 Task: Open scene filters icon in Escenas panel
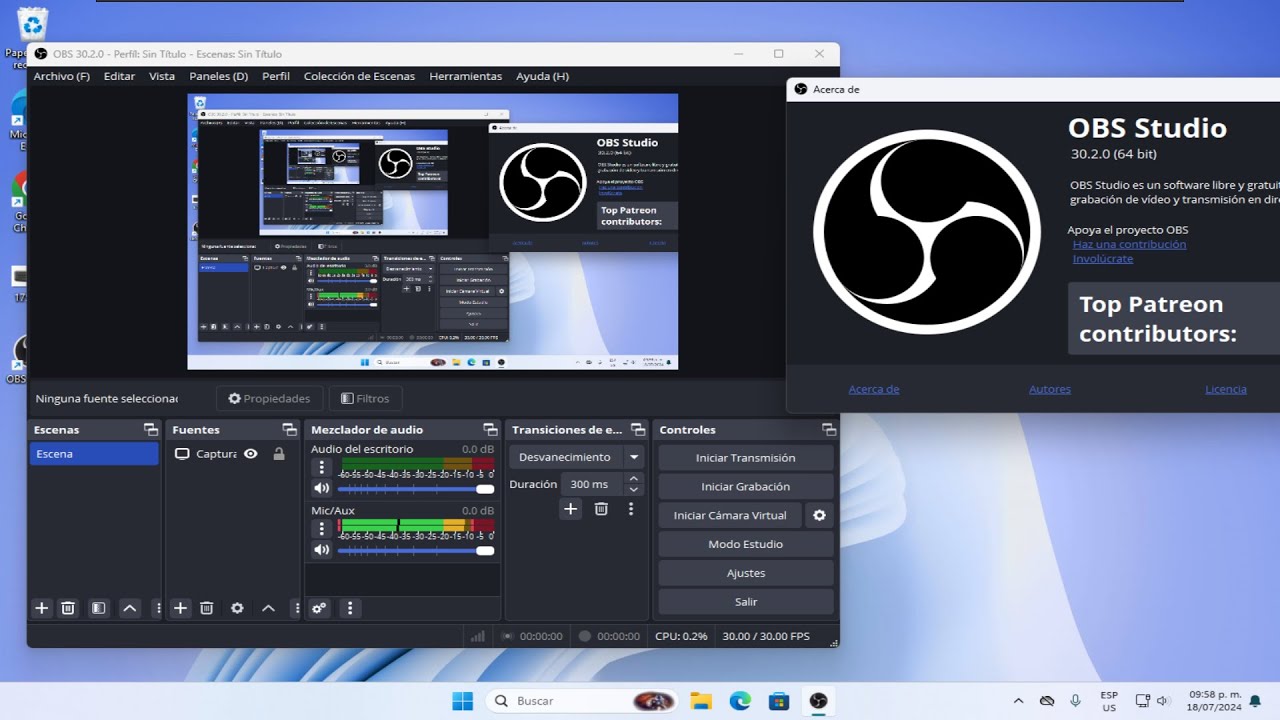pyautogui.click(x=98, y=608)
